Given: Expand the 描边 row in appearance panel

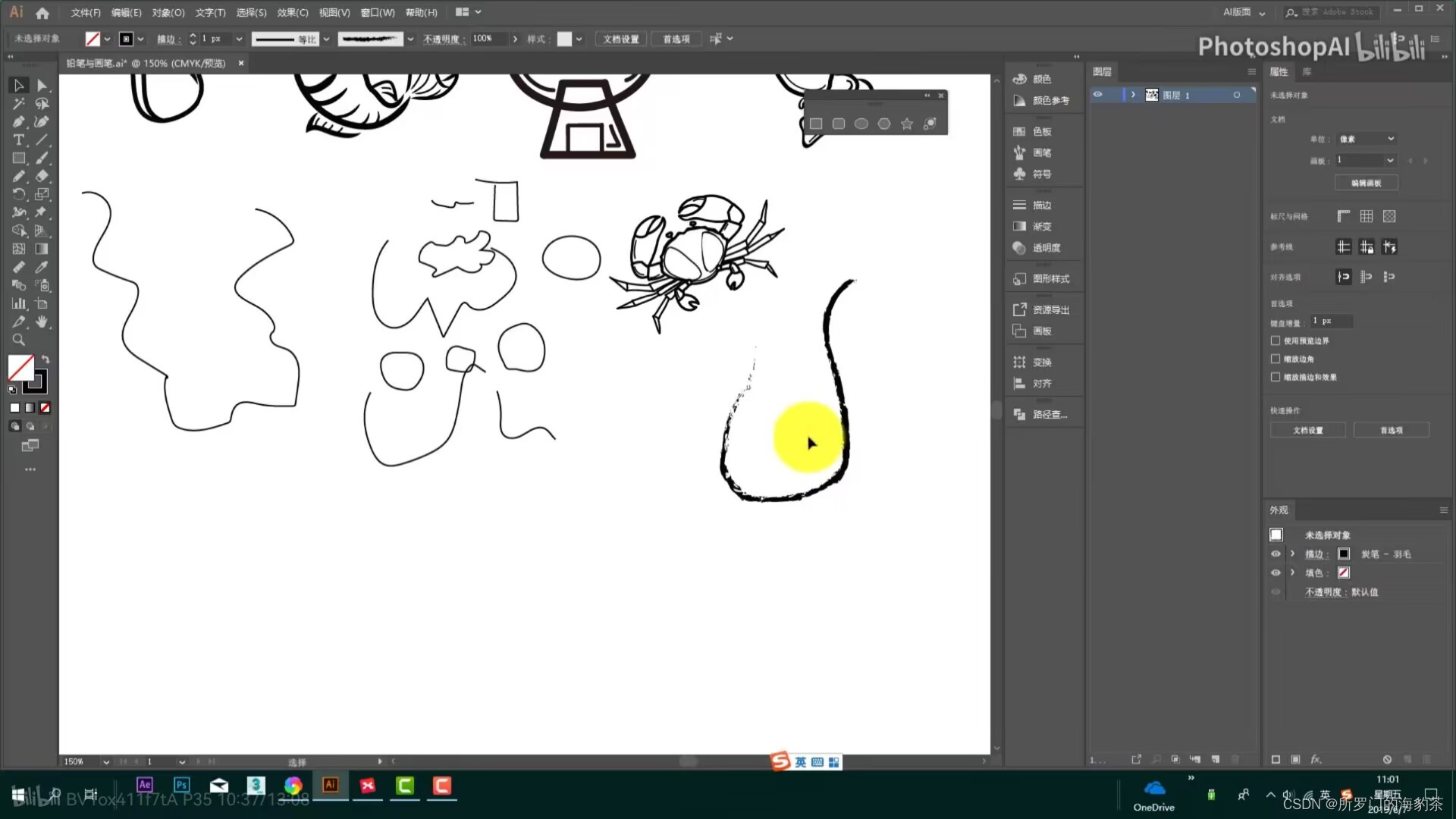Looking at the screenshot, I should click(1292, 554).
